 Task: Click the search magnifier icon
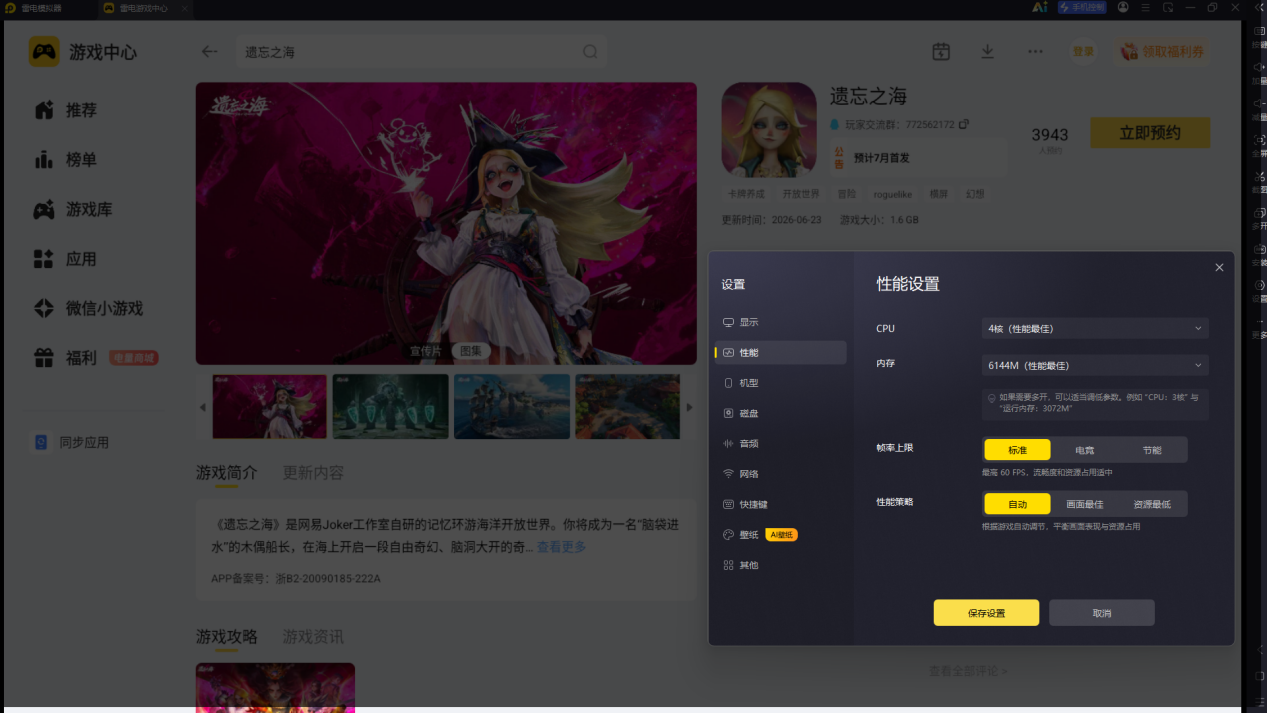tap(590, 52)
